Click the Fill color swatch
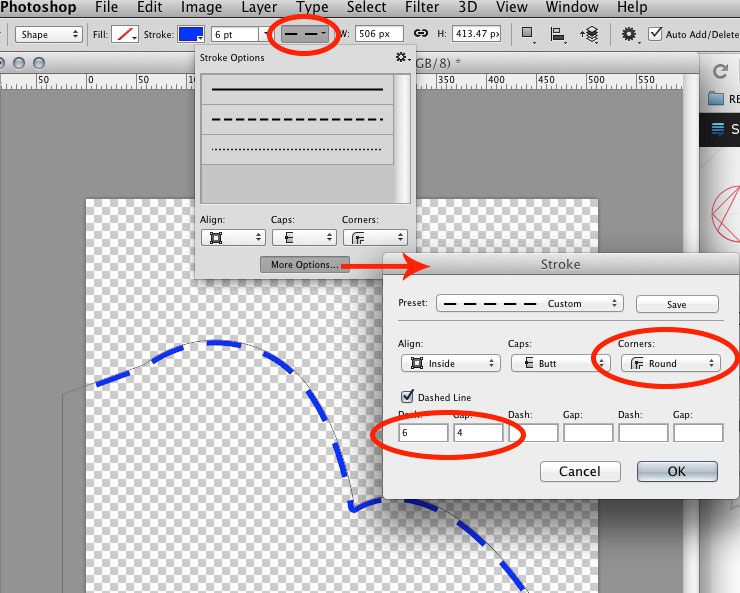740x593 pixels. 125,34
